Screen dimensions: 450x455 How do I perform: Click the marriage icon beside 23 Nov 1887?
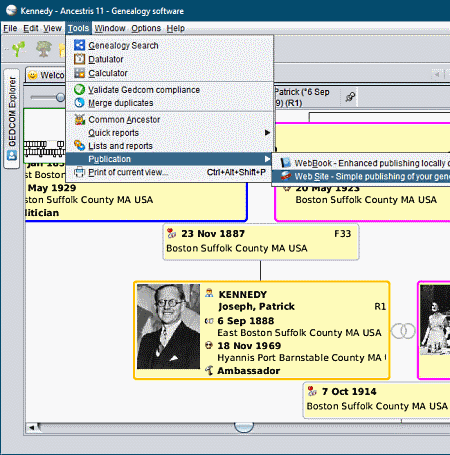171,233
